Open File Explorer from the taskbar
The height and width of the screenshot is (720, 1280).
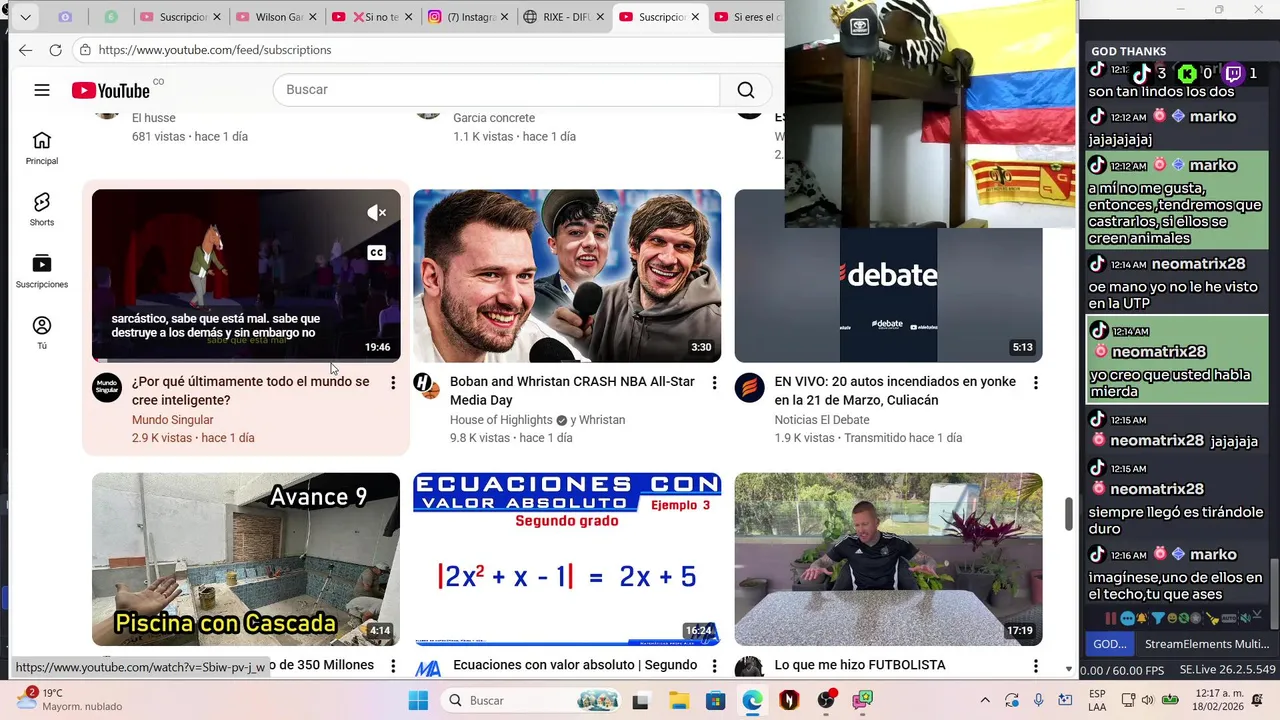pos(678,700)
